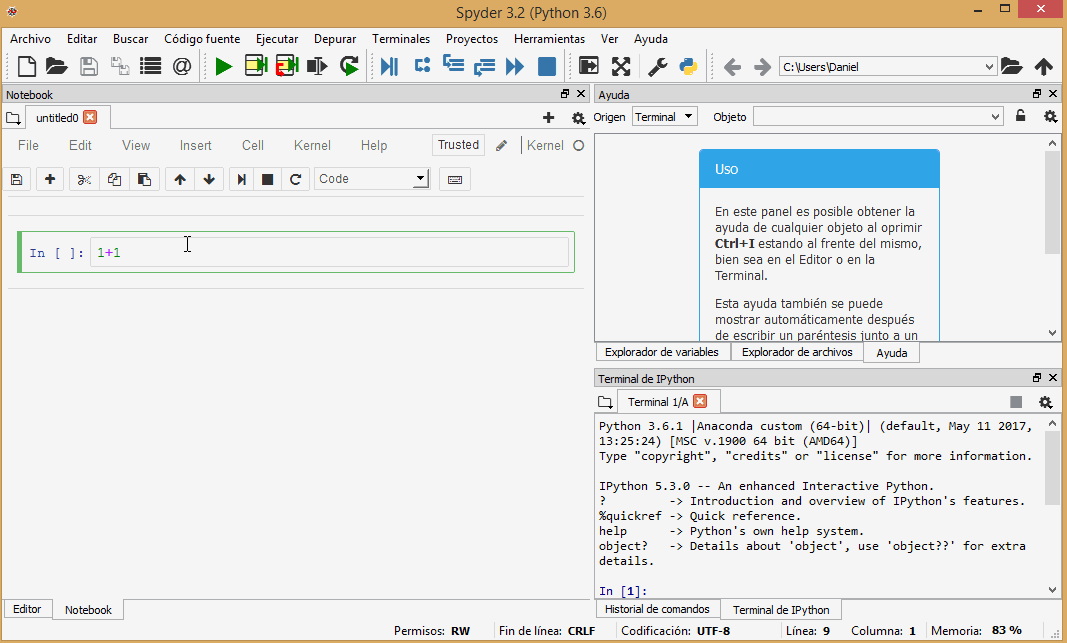
Task: Move the notebook cell down
Action: 209,179
